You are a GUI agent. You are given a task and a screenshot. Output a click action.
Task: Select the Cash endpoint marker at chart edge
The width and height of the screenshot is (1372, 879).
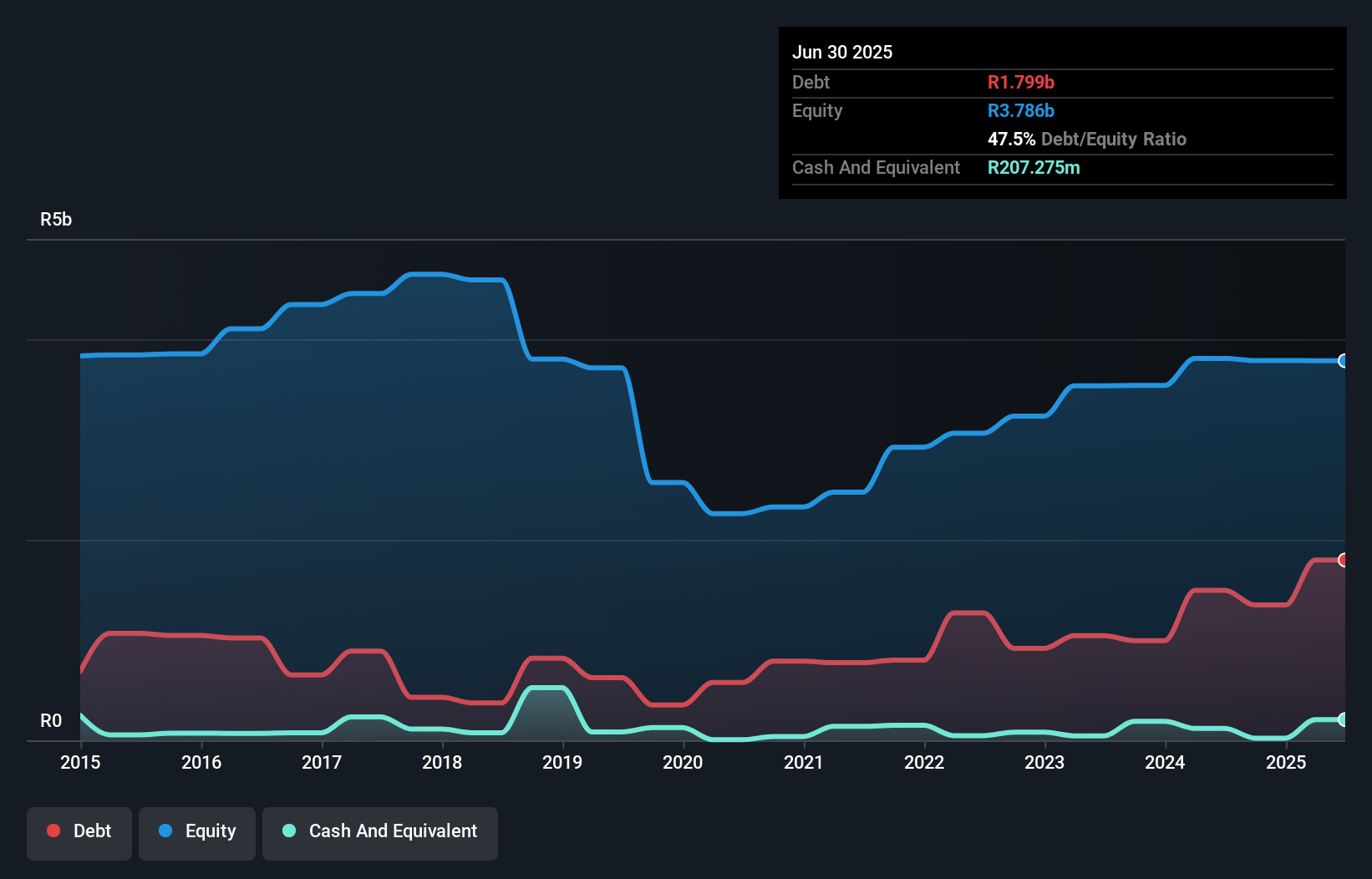[1342, 719]
